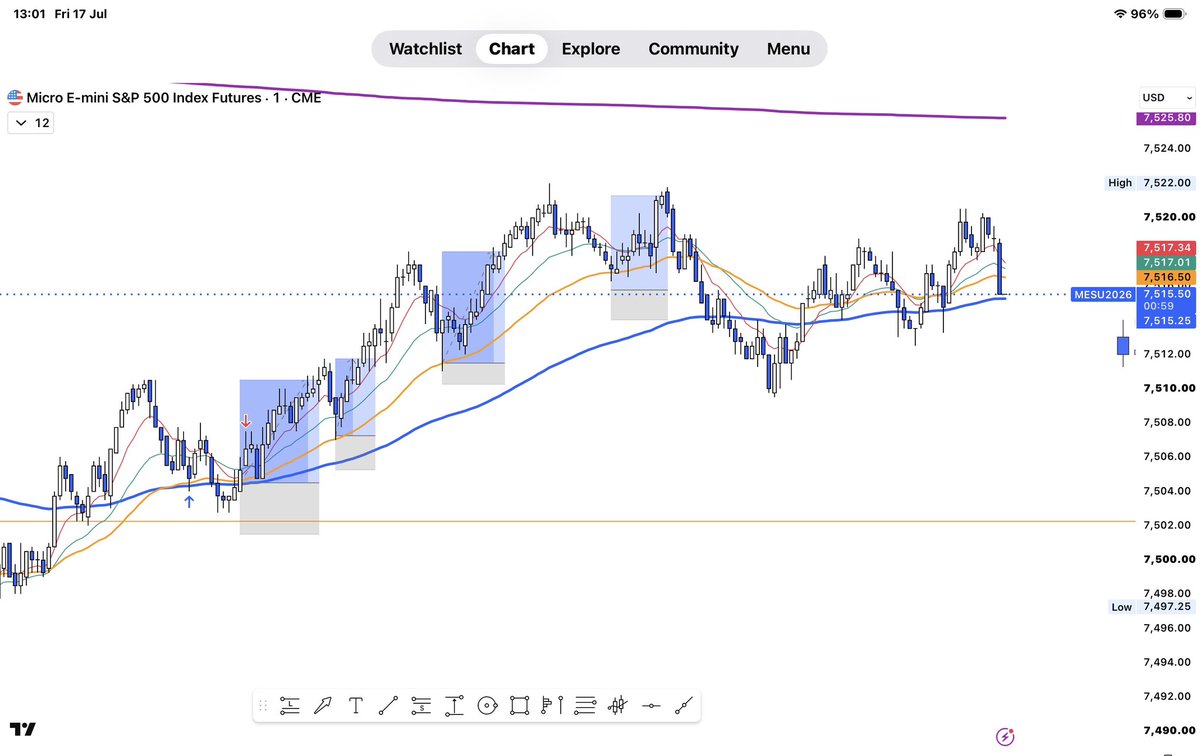The image size is (1200, 756).
Task: Tap the red down arrow chart marker
Action: (x=245, y=422)
